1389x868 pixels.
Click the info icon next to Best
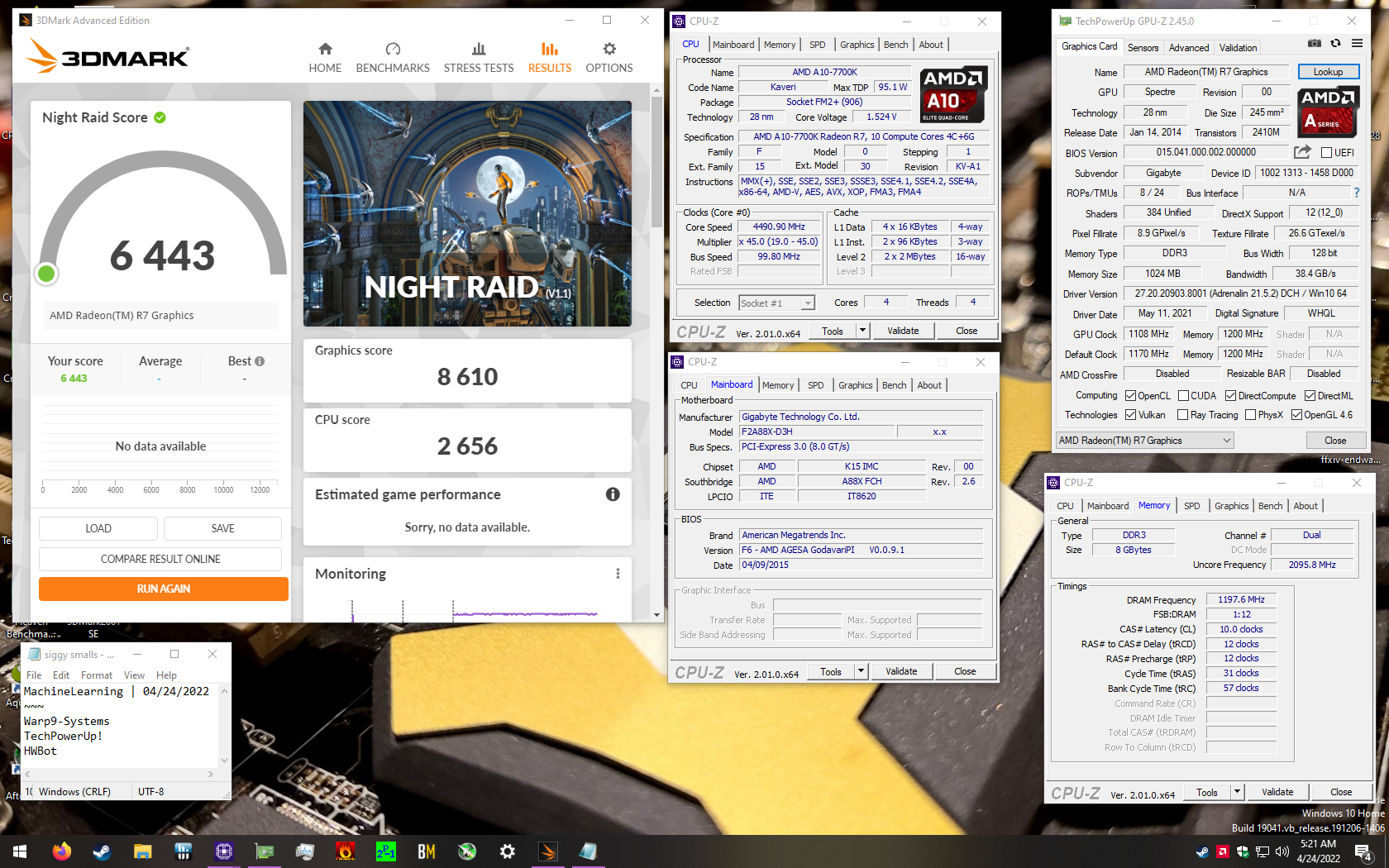tap(260, 361)
